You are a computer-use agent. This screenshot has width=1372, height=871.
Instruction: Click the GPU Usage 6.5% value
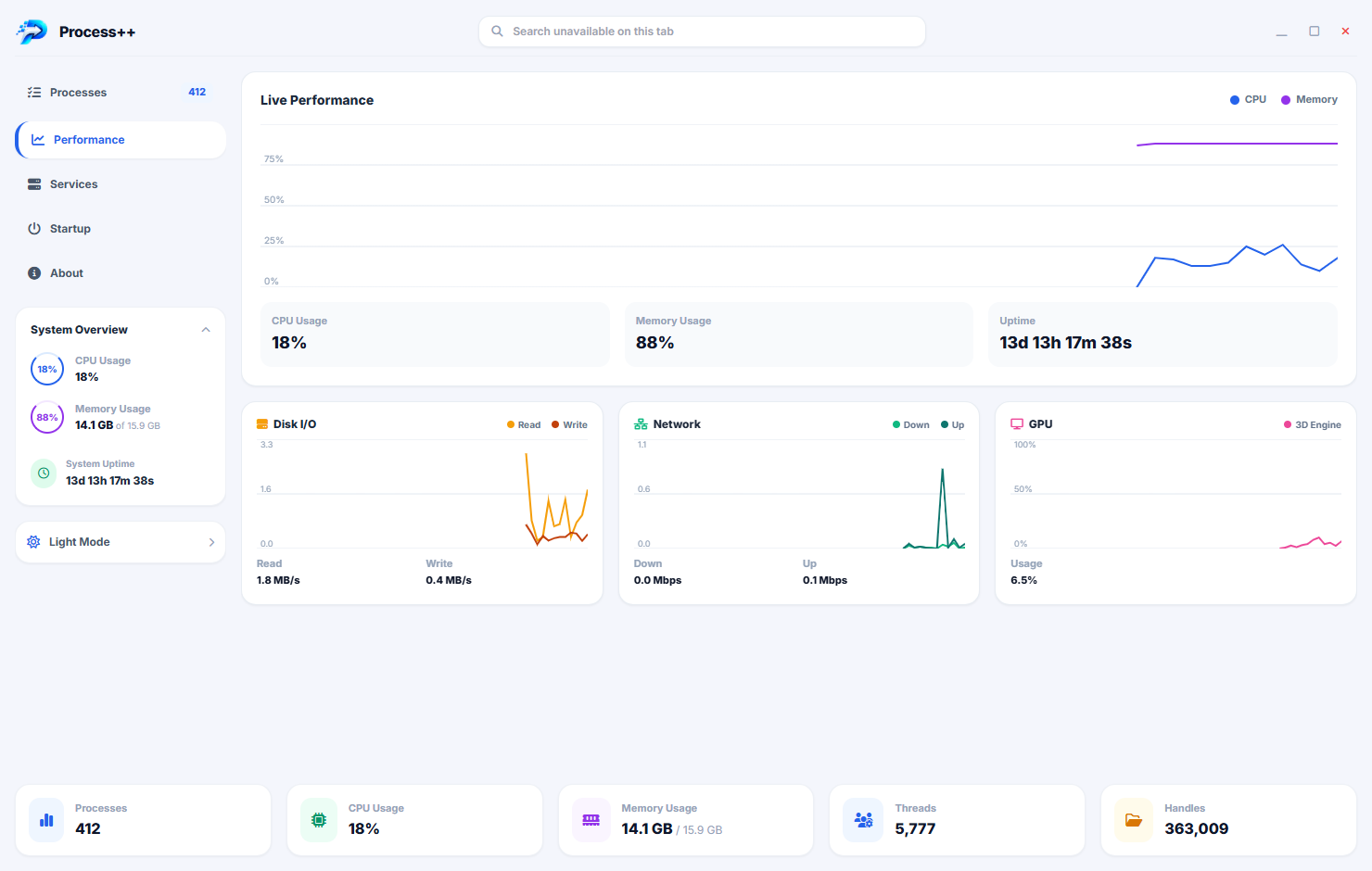click(x=1023, y=580)
